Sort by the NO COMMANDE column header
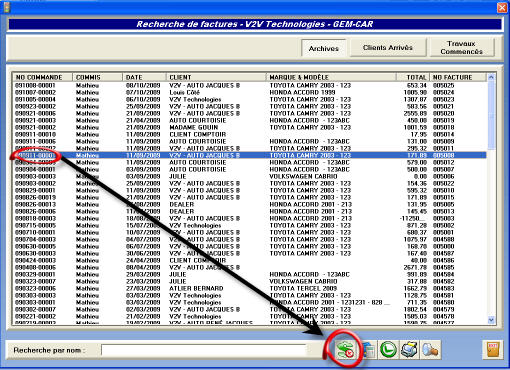 point(42,77)
